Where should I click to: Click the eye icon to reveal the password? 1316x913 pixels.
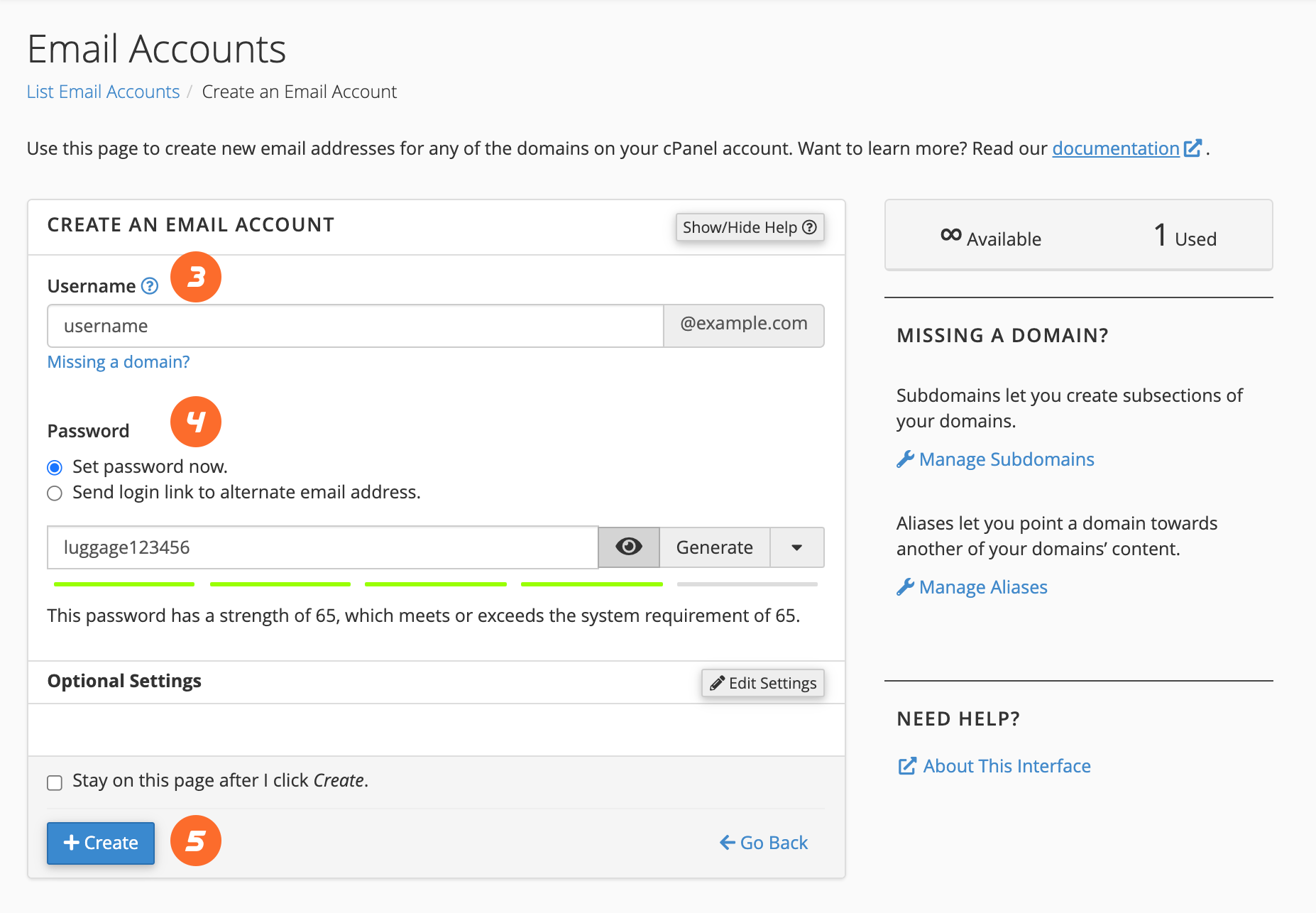point(627,547)
